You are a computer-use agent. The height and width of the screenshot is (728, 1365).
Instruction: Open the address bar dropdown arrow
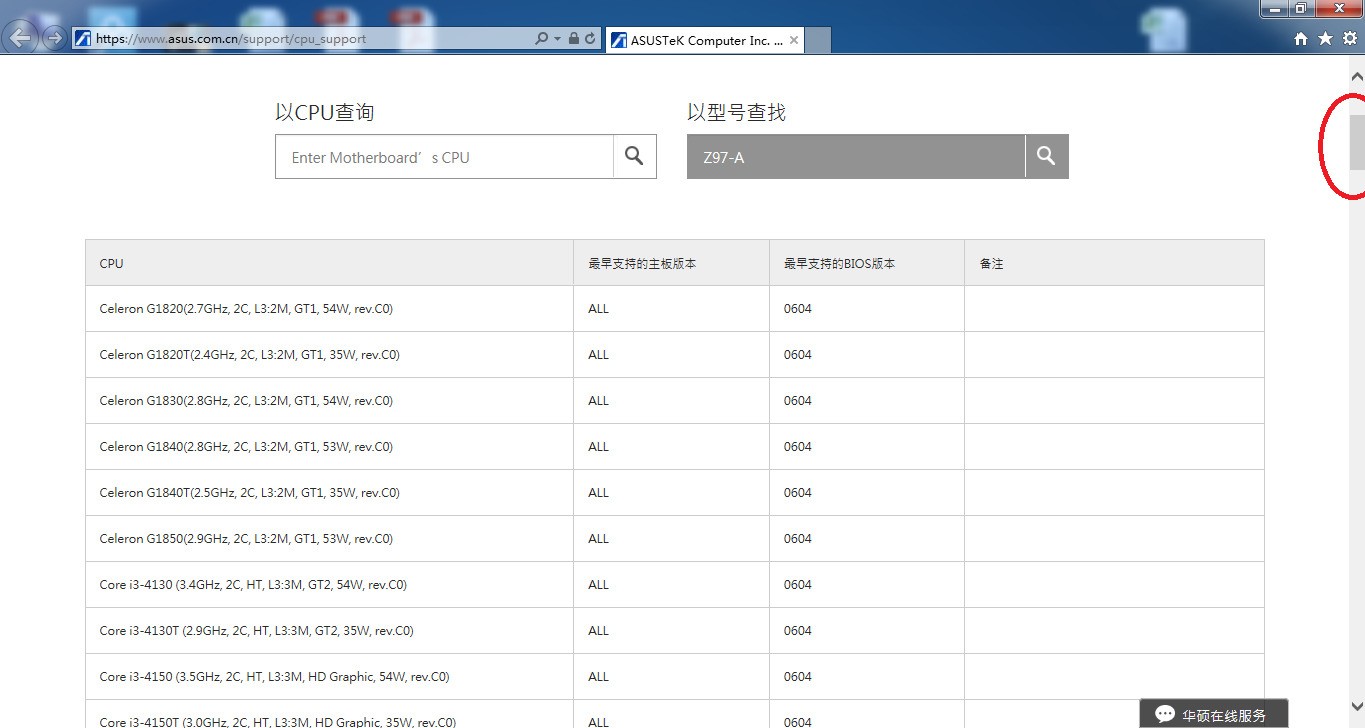pos(557,39)
